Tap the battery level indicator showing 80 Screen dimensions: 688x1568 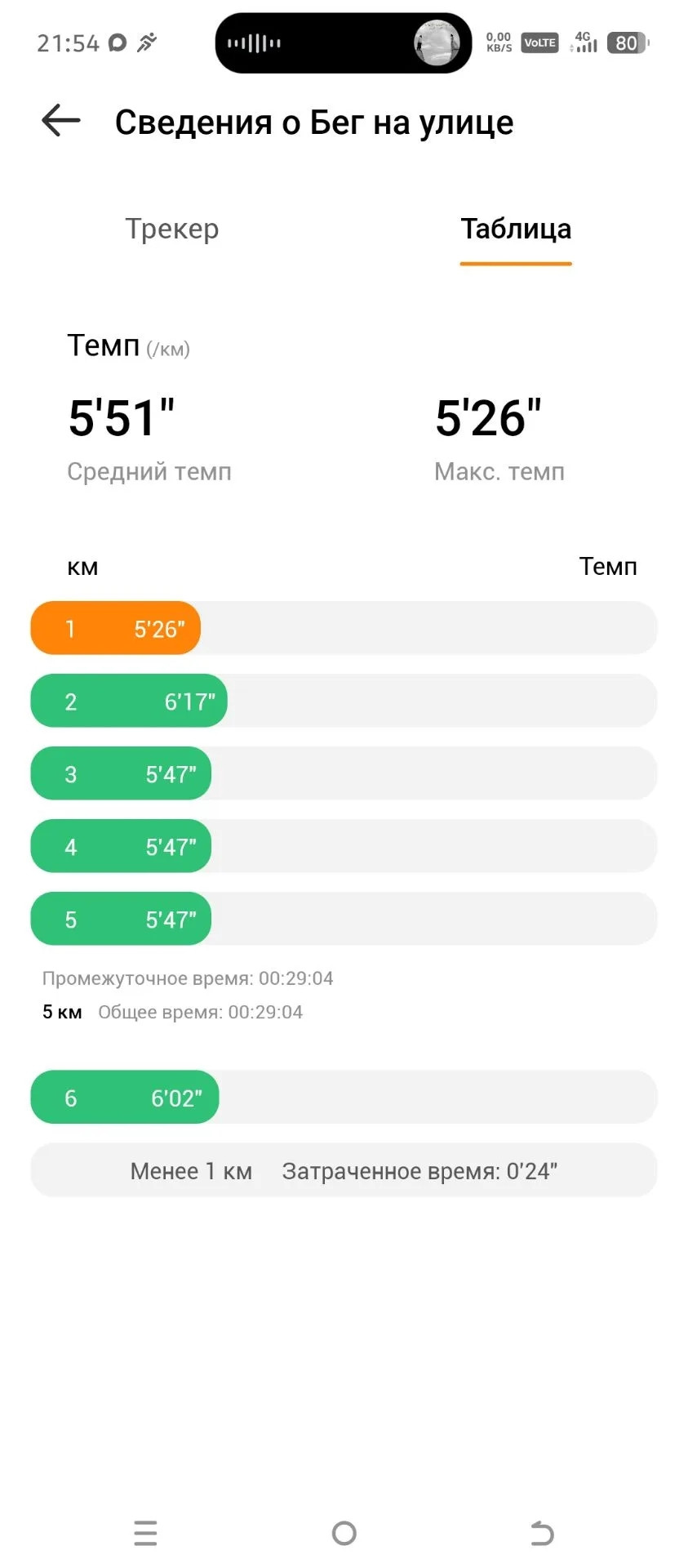tap(628, 43)
